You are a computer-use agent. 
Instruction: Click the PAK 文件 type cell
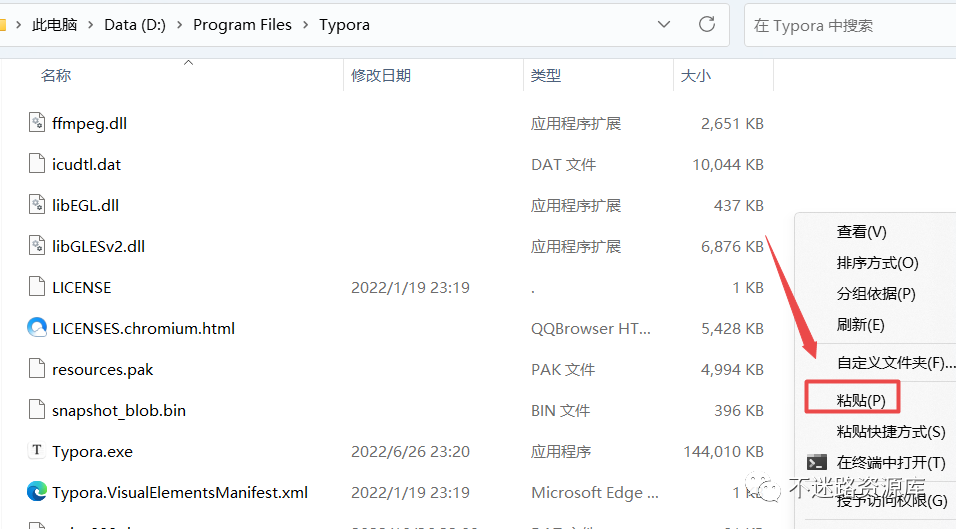563,369
